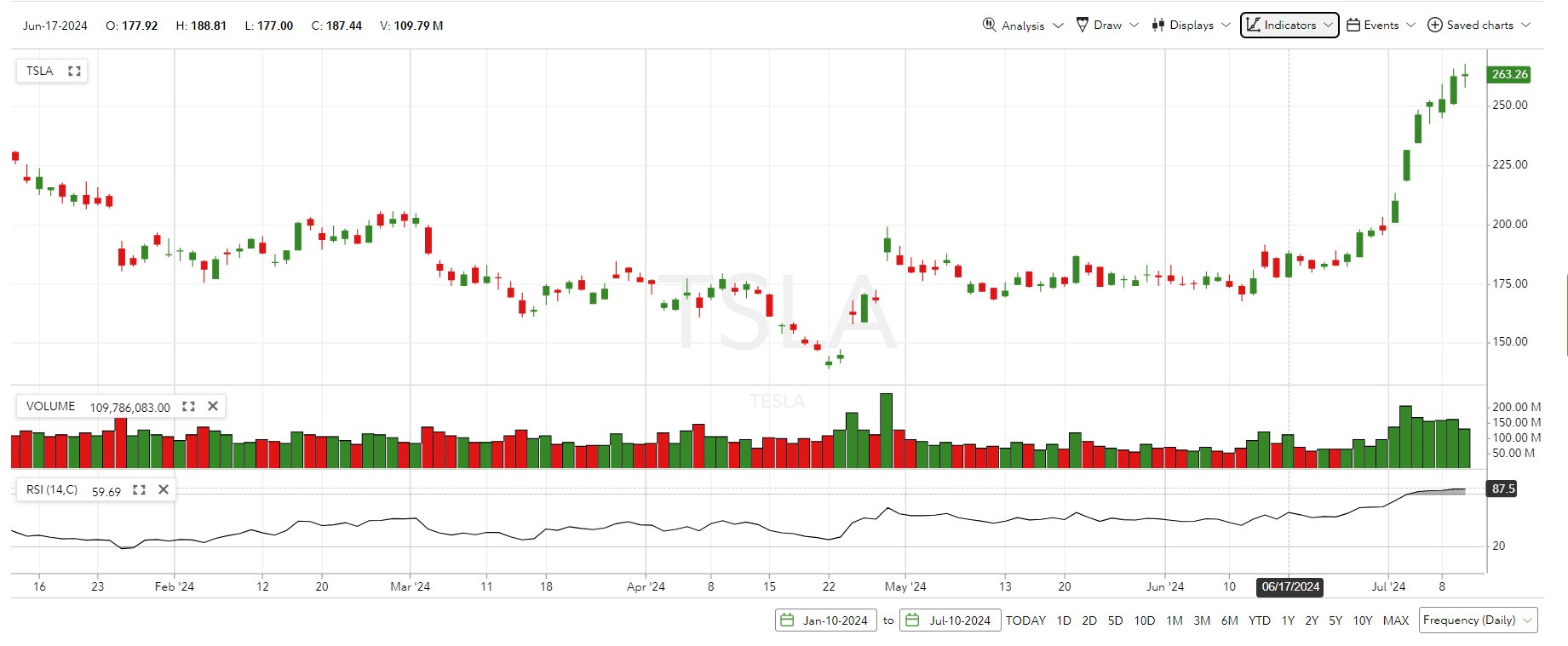Click the Analysis magnifier icon
Image resolution: width=1568 pixels, height=646 pixels.
(x=989, y=25)
